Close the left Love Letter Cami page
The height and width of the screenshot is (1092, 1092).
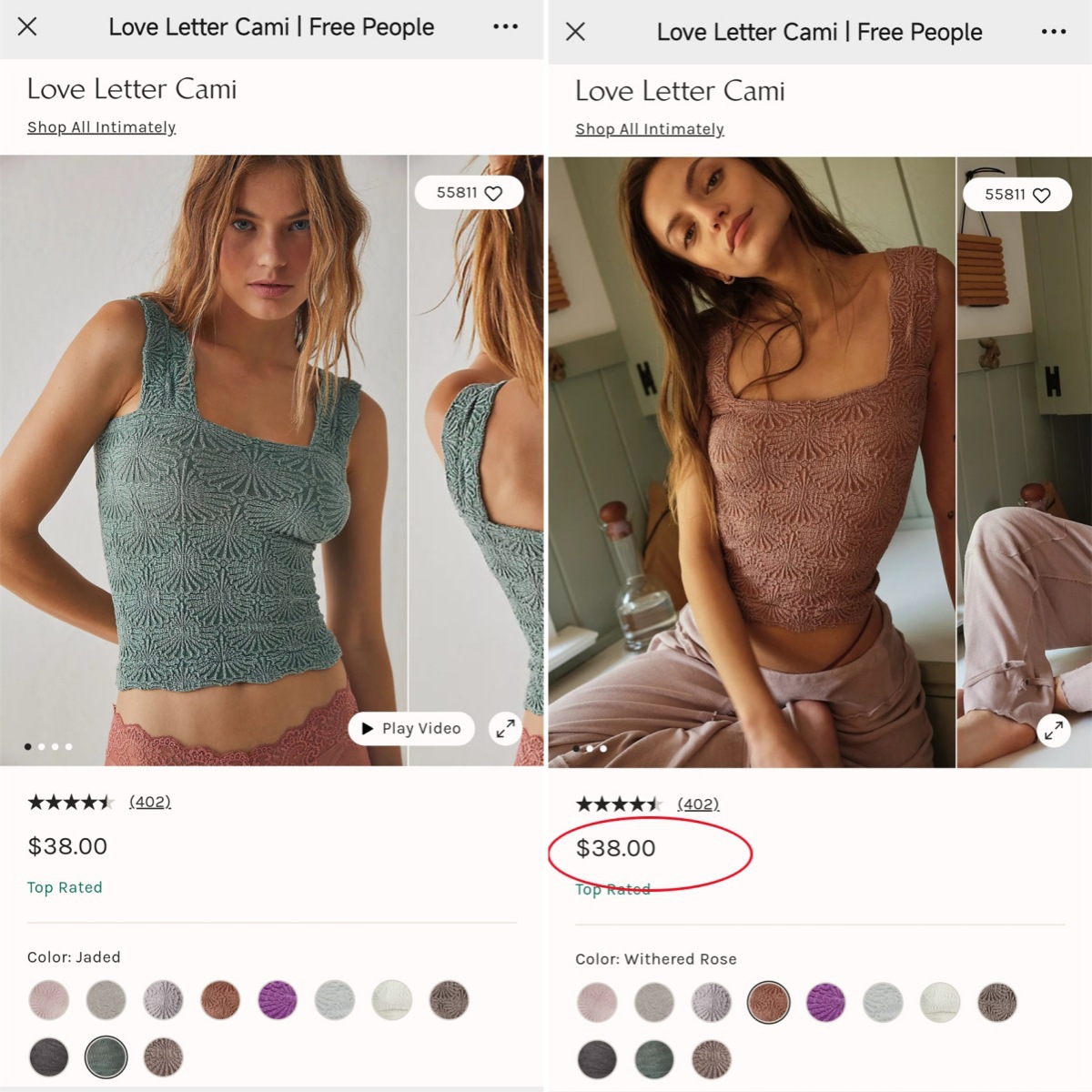[27, 26]
